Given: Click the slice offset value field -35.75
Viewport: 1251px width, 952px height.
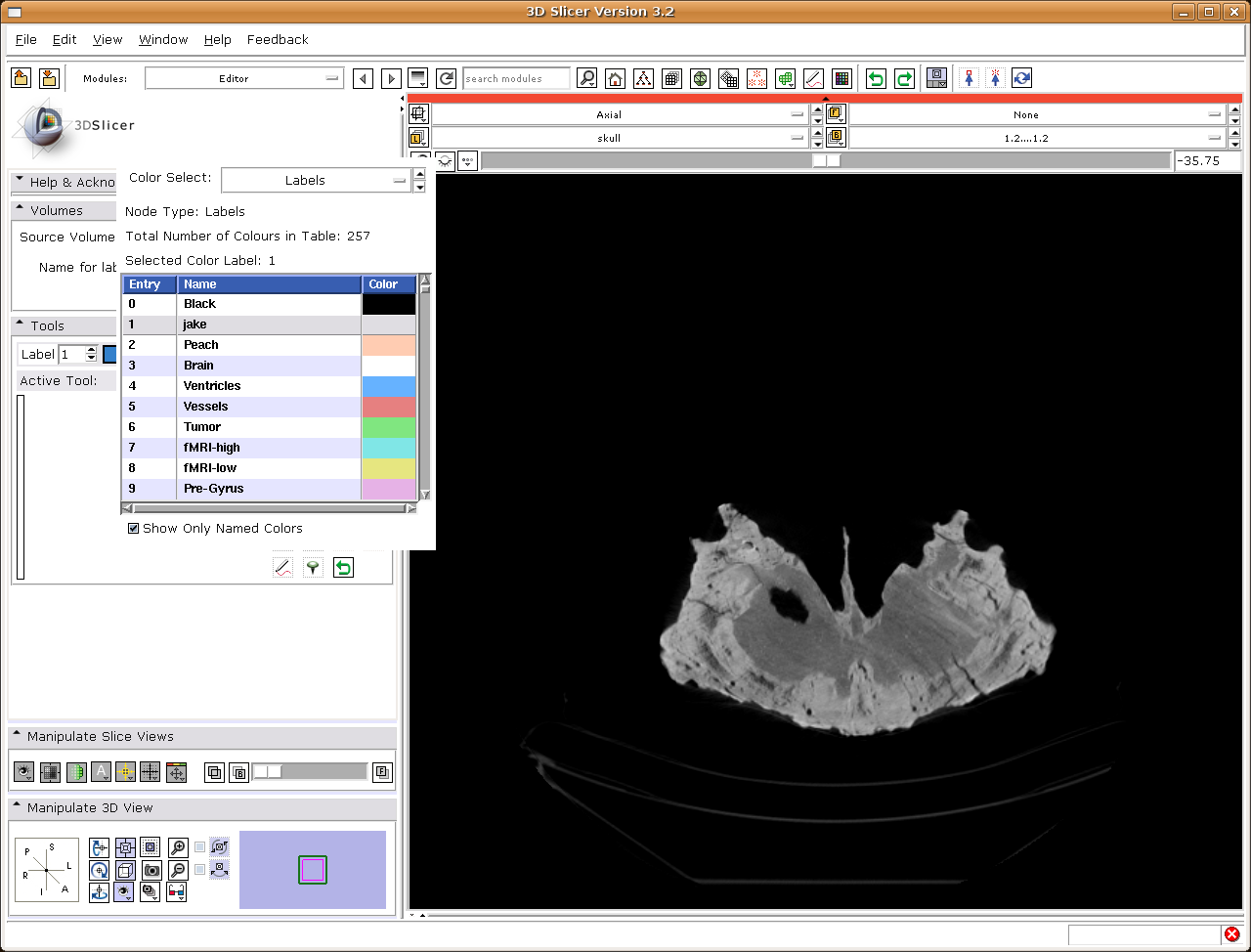Looking at the screenshot, I should click(1208, 160).
